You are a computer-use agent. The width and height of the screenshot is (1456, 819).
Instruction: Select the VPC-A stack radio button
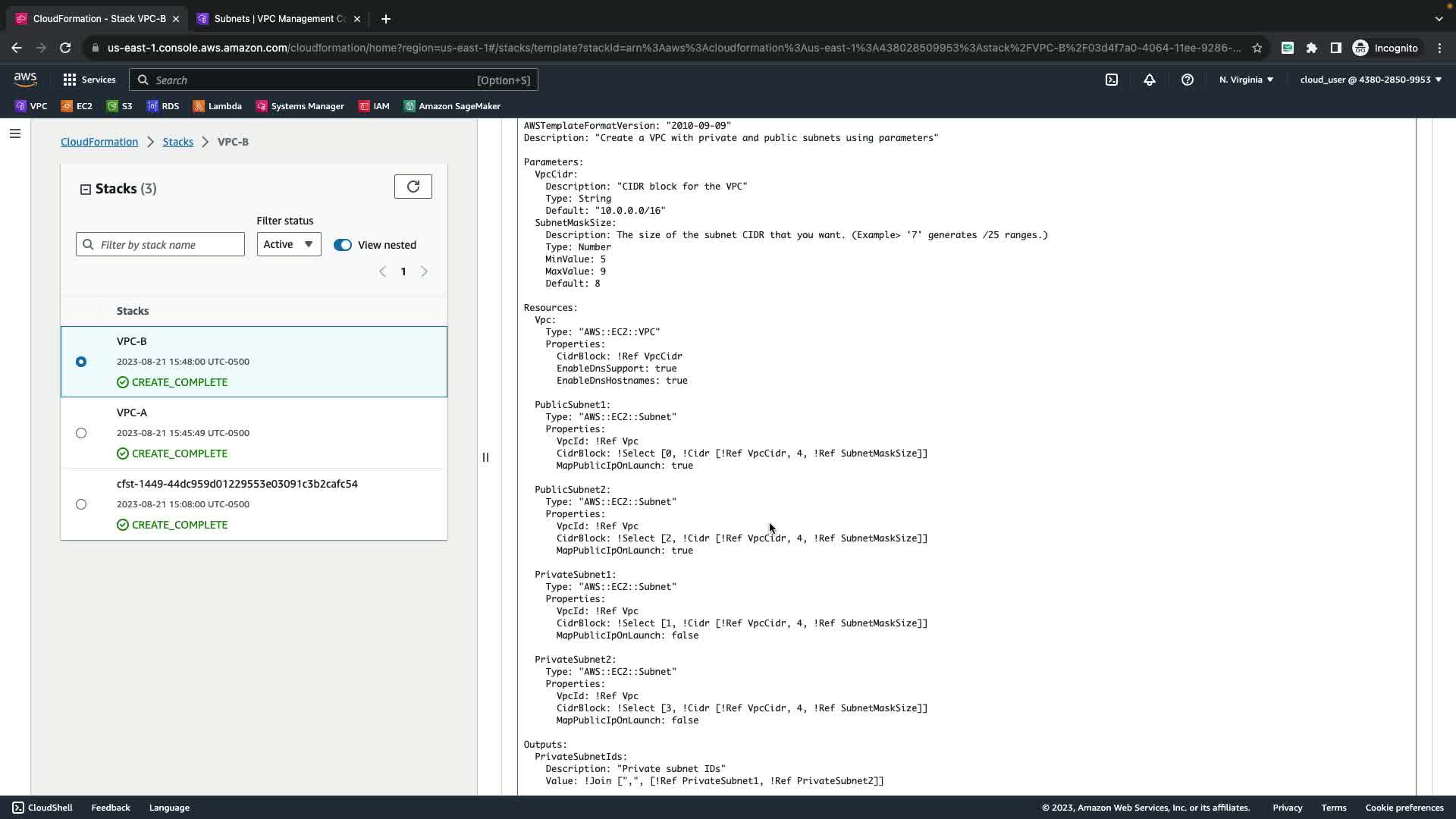click(x=81, y=433)
